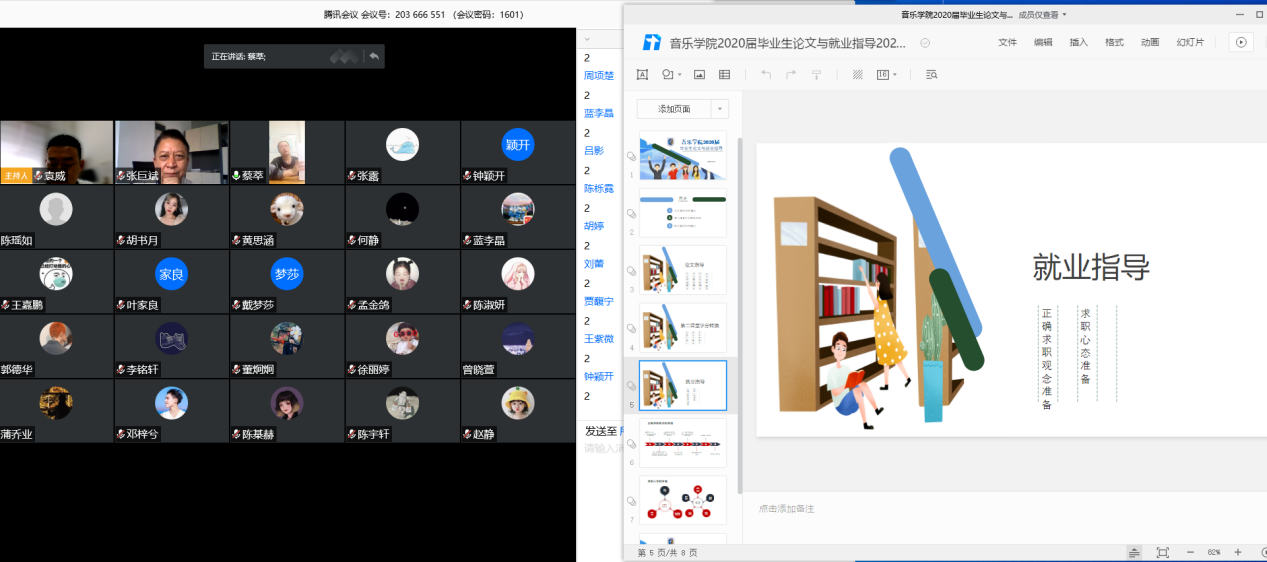Screen dimensions: 1267x562
Task: Open the find and replace icon
Action: 932,75
